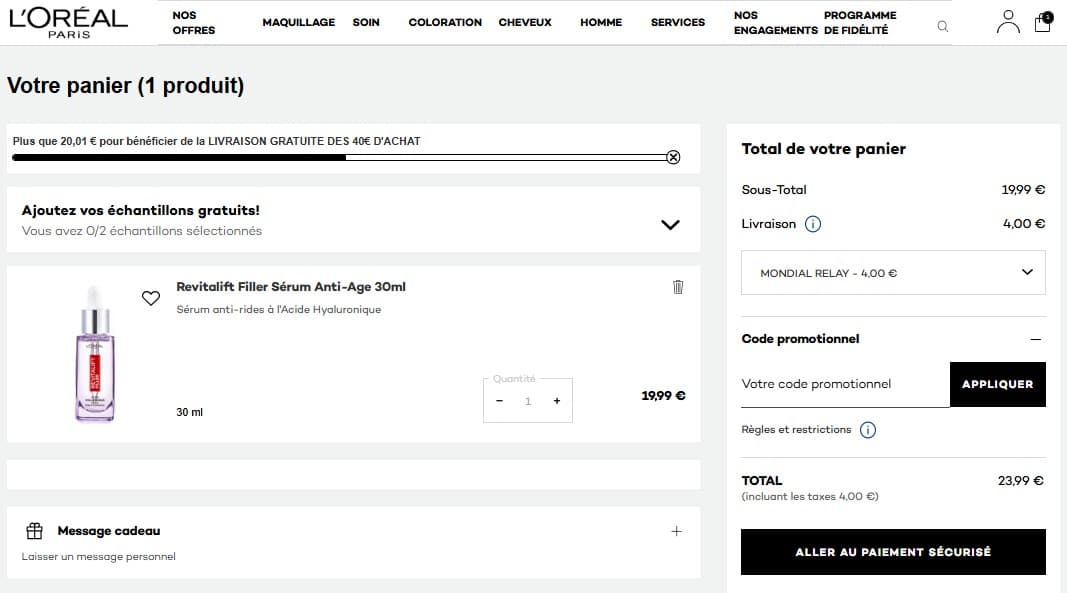Click the free shipping progress bar
Image resolution: width=1067 pixels, height=593 pixels.
pos(340,157)
